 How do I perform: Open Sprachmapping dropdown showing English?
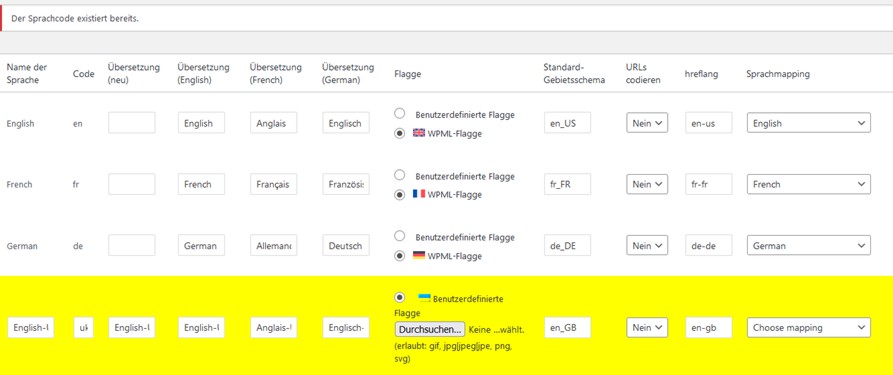click(x=809, y=123)
